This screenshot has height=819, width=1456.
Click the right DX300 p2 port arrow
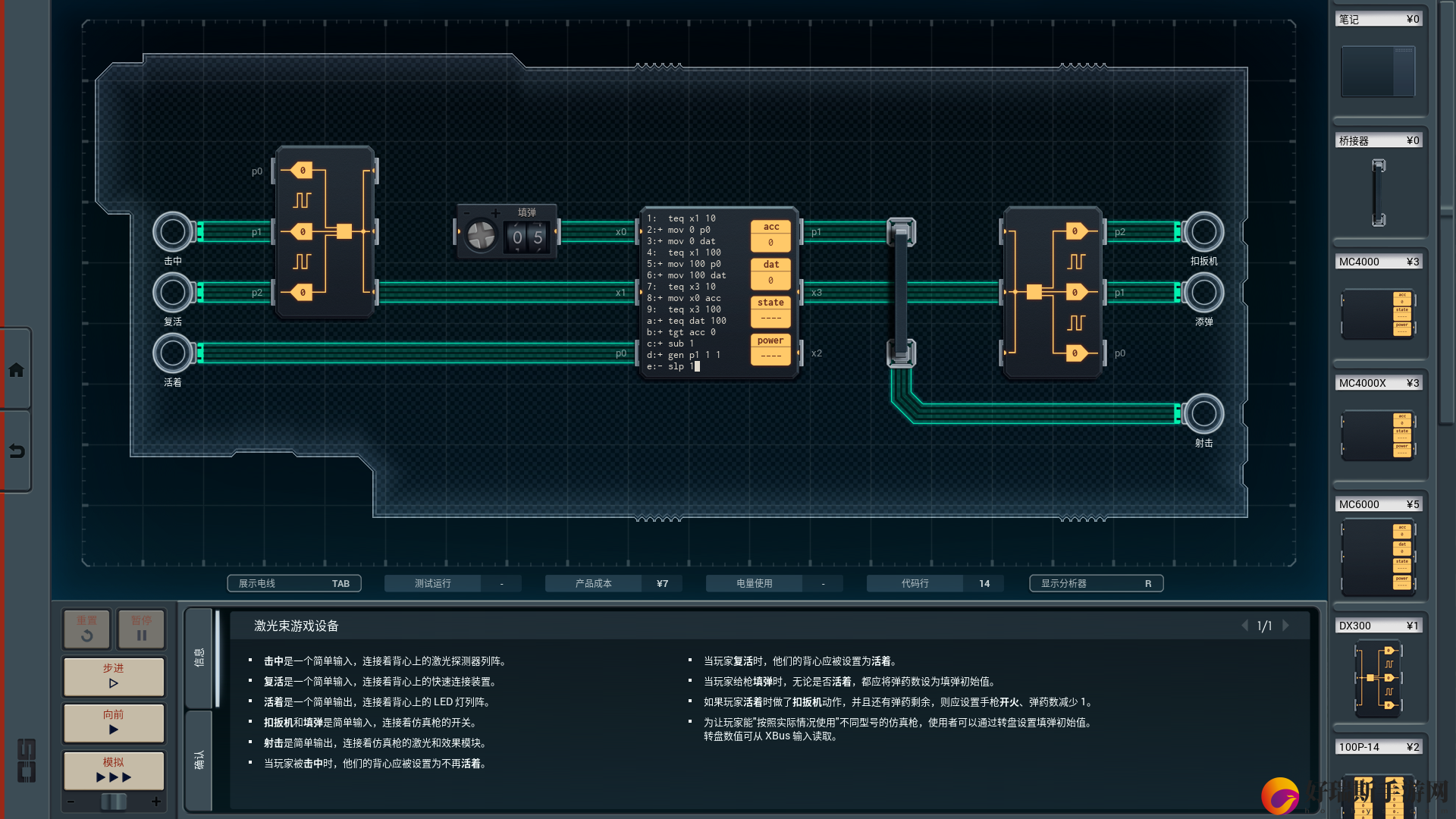pyautogui.click(x=1076, y=231)
